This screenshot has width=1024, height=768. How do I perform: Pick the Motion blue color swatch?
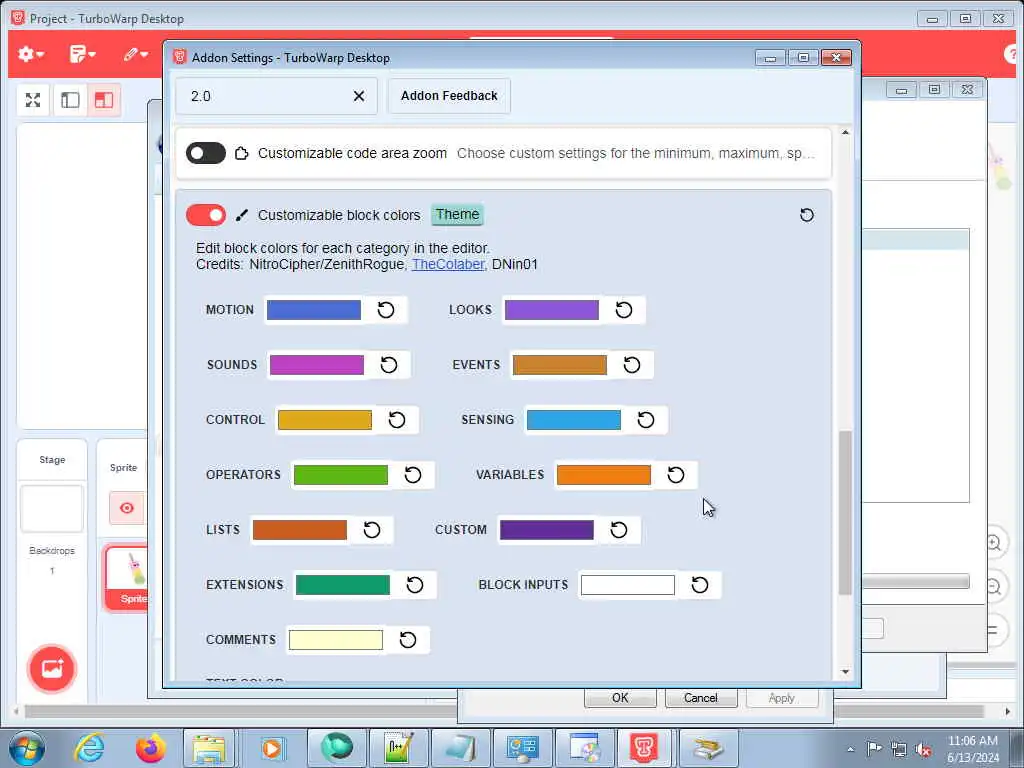click(313, 310)
